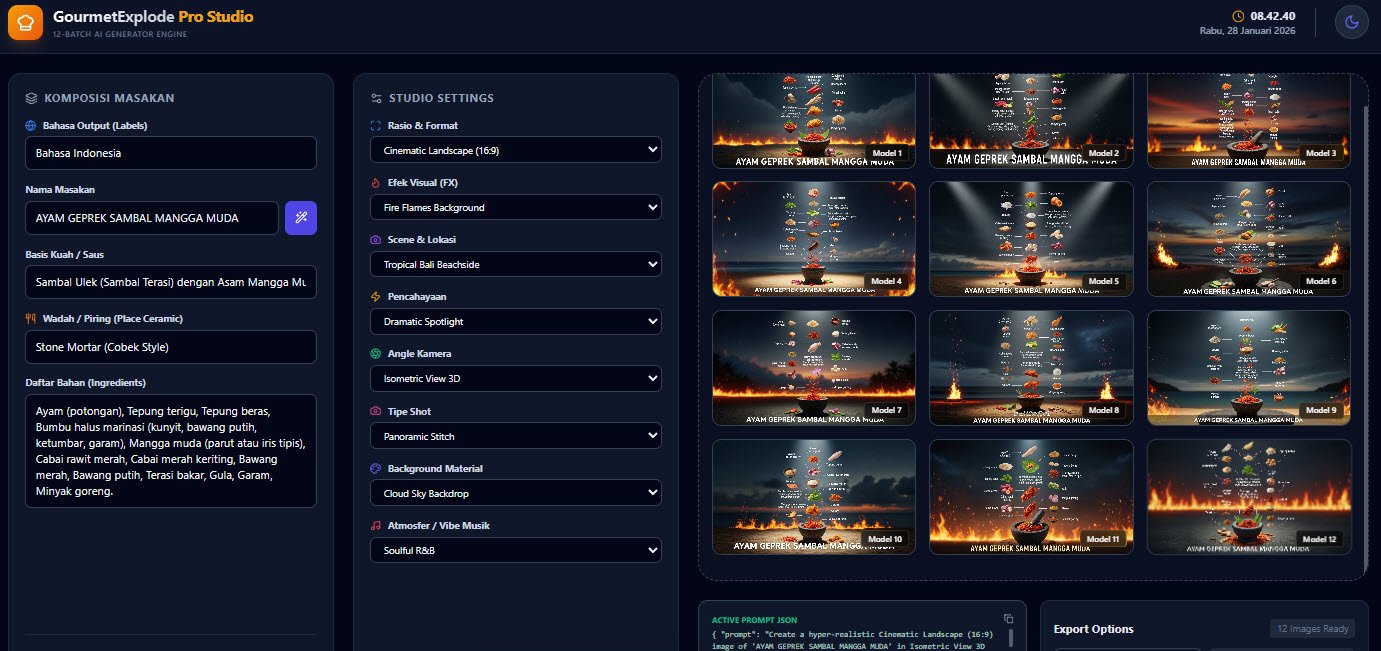Image resolution: width=1381 pixels, height=651 pixels.
Task: Click the Export Options heading
Action: click(1094, 629)
